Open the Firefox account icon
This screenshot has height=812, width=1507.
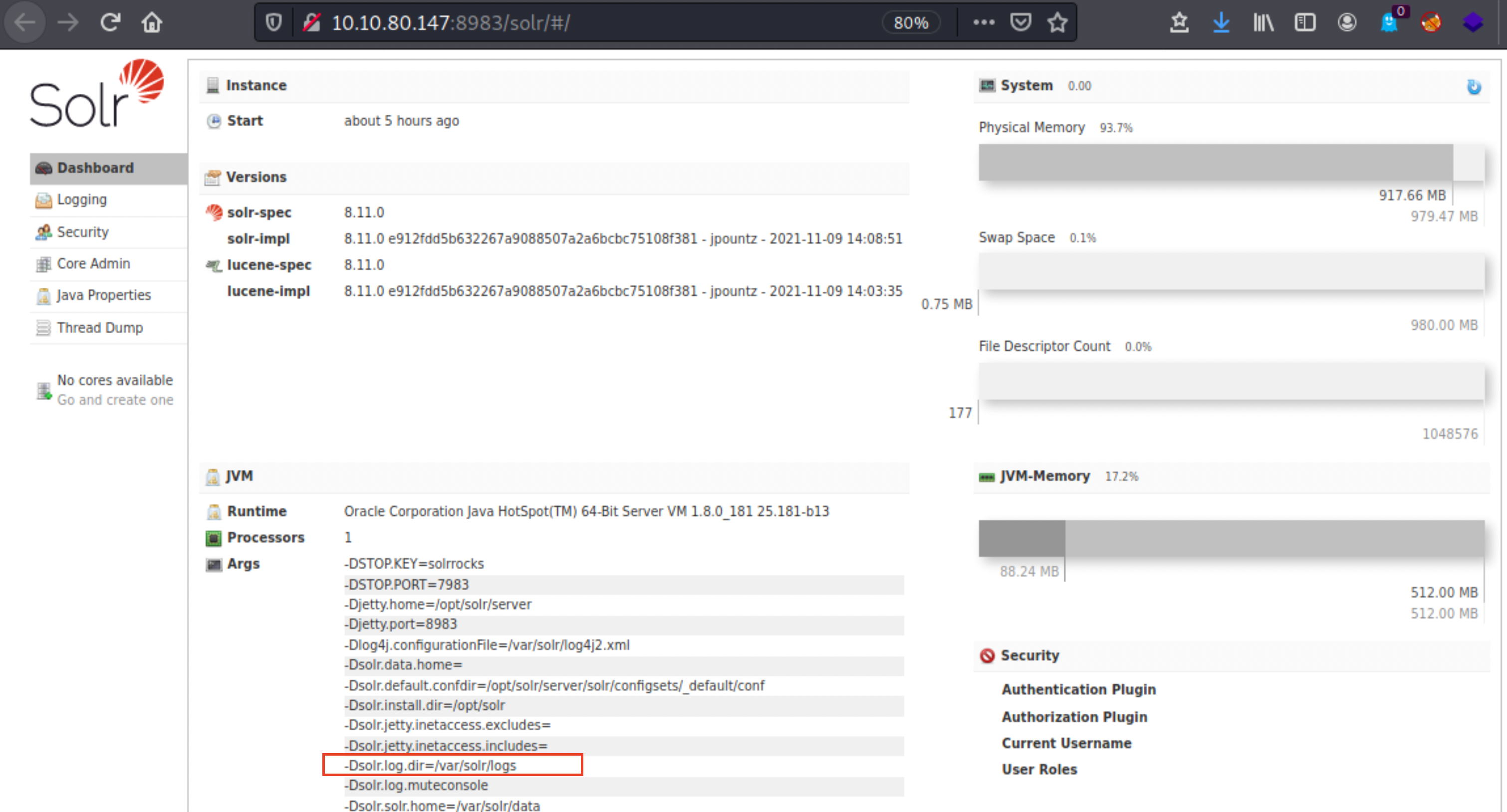pyautogui.click(x=1347, y=23)
